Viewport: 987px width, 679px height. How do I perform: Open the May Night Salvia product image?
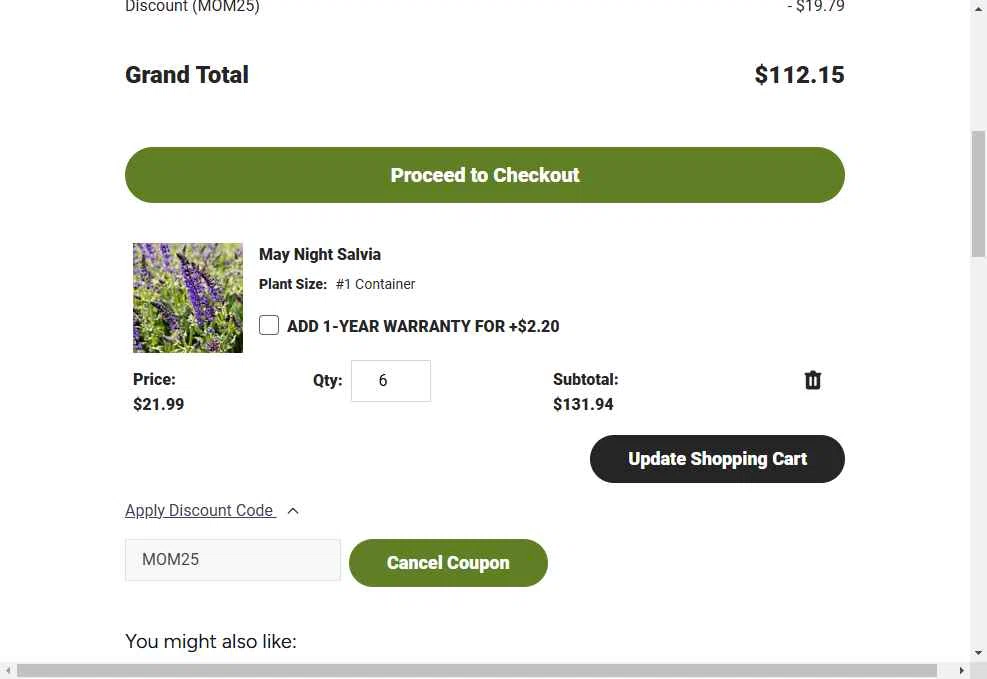point(188,298)
